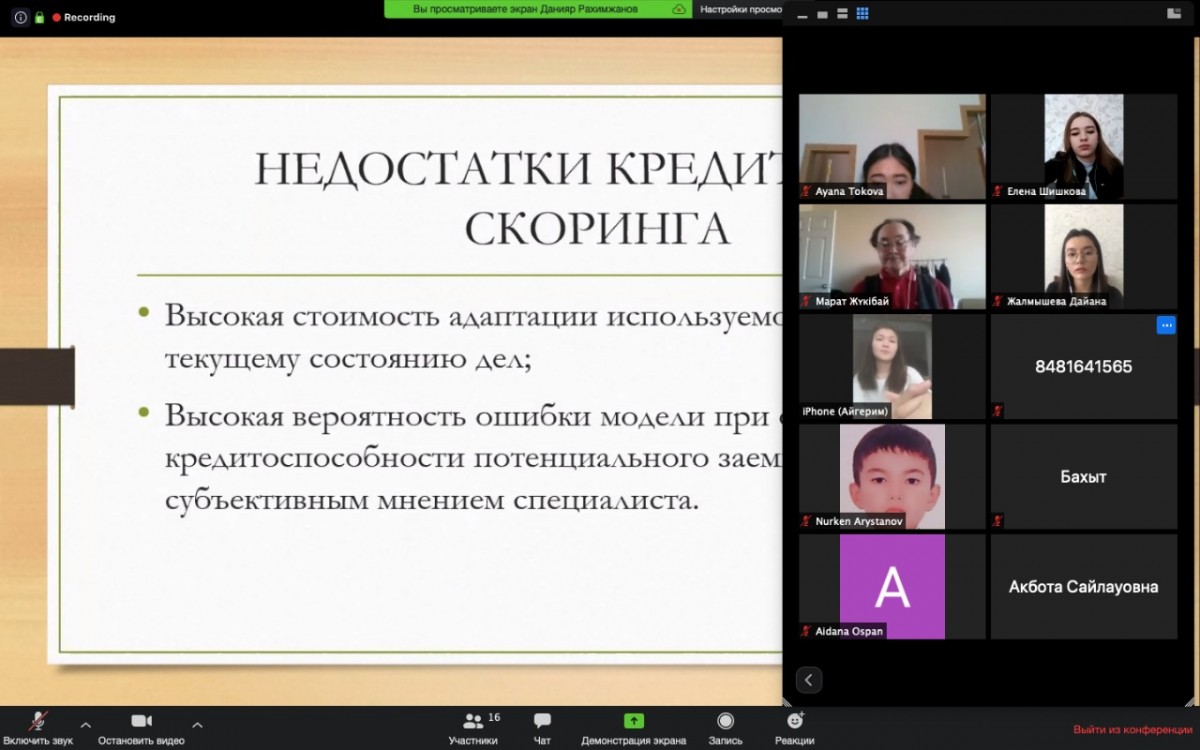Minimize video panel to hidden strip view

[802, 15]
